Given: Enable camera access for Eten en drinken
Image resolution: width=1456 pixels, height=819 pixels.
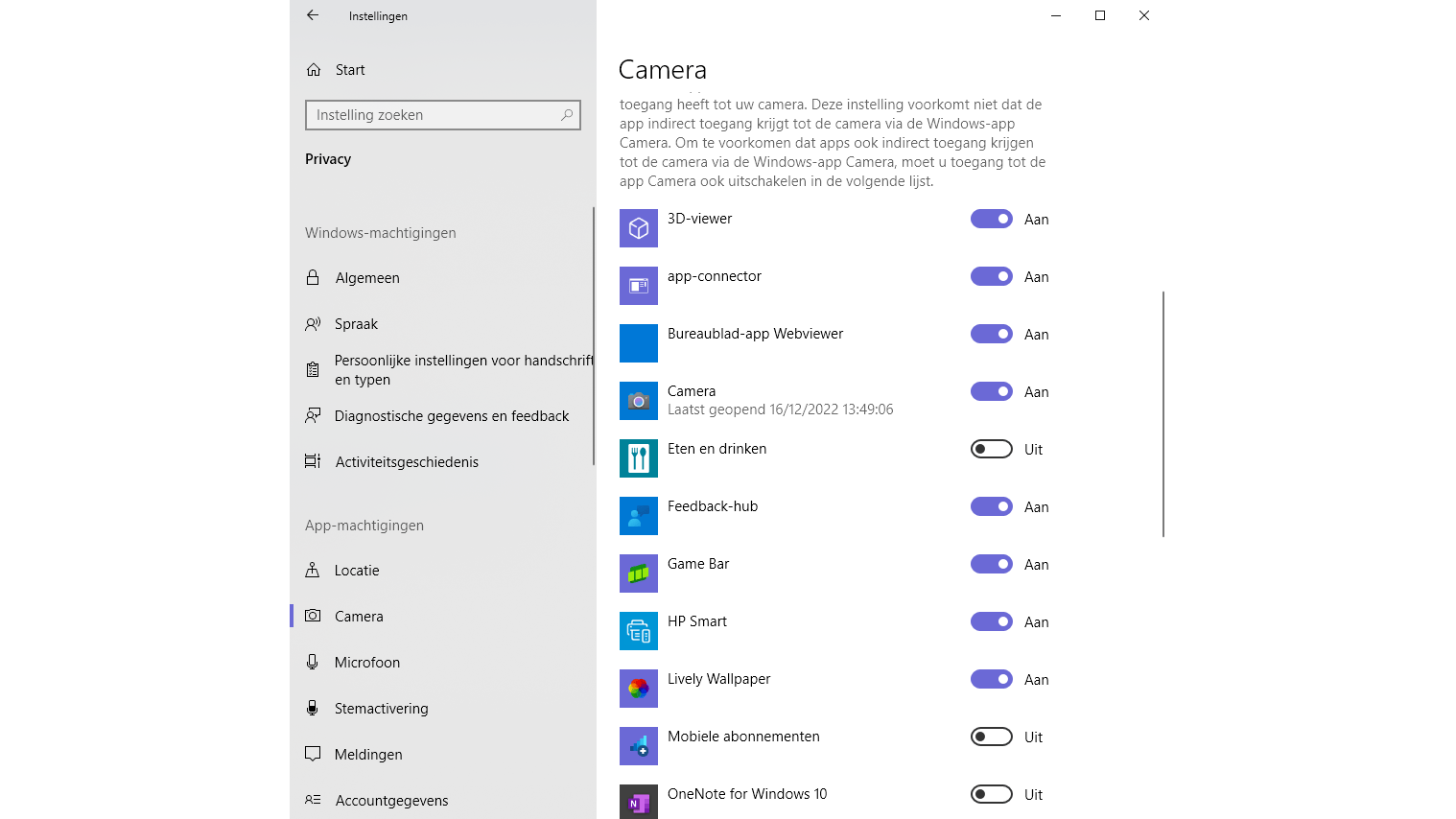Looking at the screenshot, I should pos(992,449).
